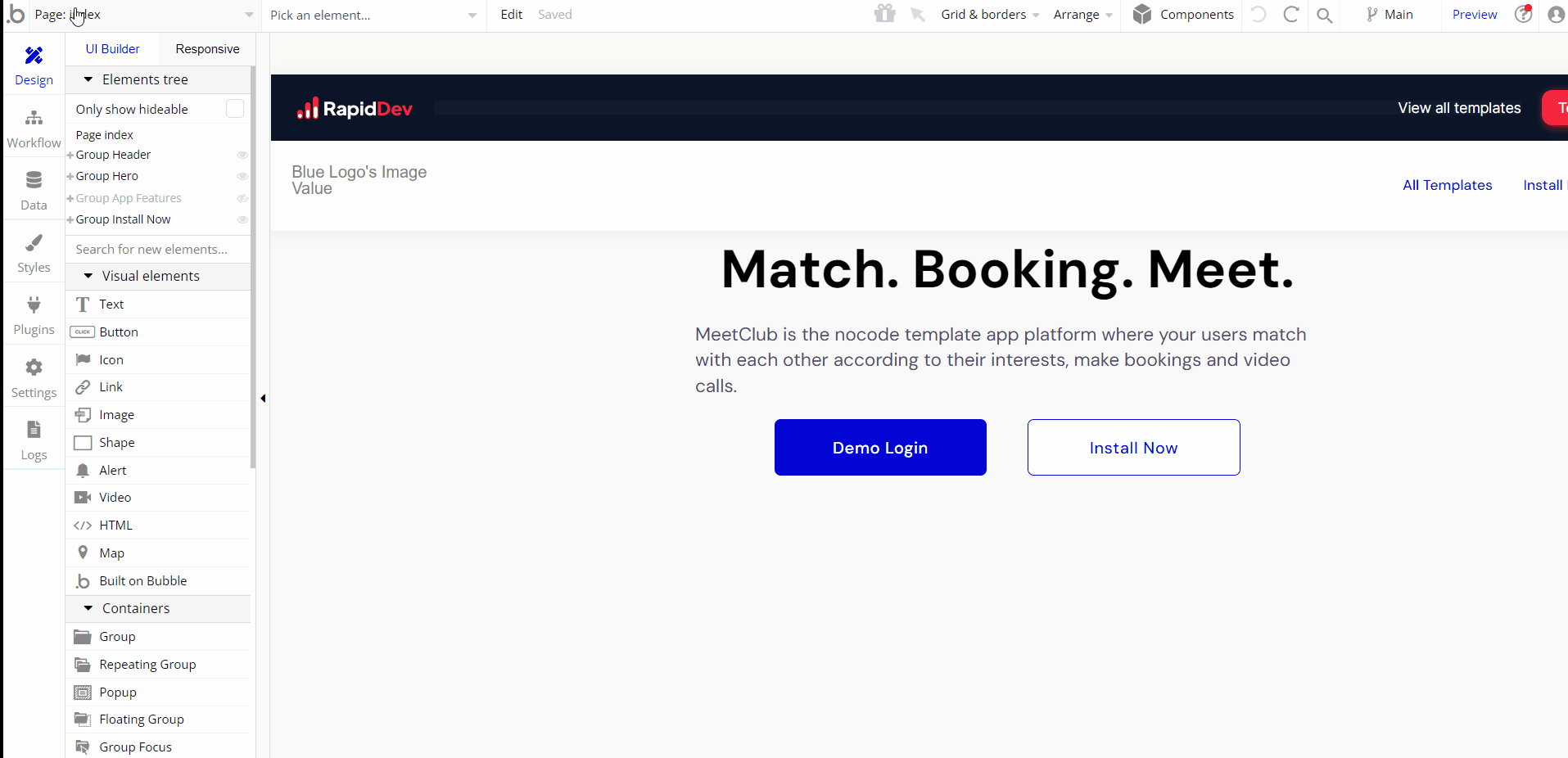Toggle visibility eye for Group Install Now
This screenshot has height=758, width=1568.
(x=242, y=219)
